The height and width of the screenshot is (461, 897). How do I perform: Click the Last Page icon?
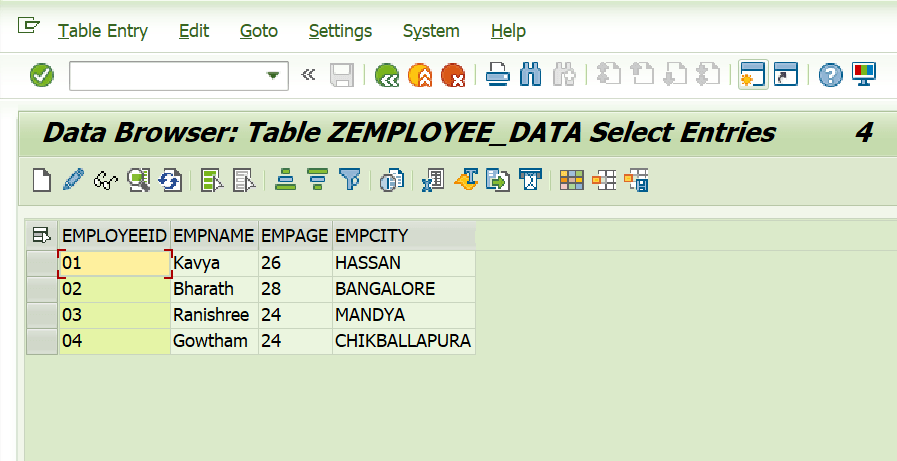point(708,75)
